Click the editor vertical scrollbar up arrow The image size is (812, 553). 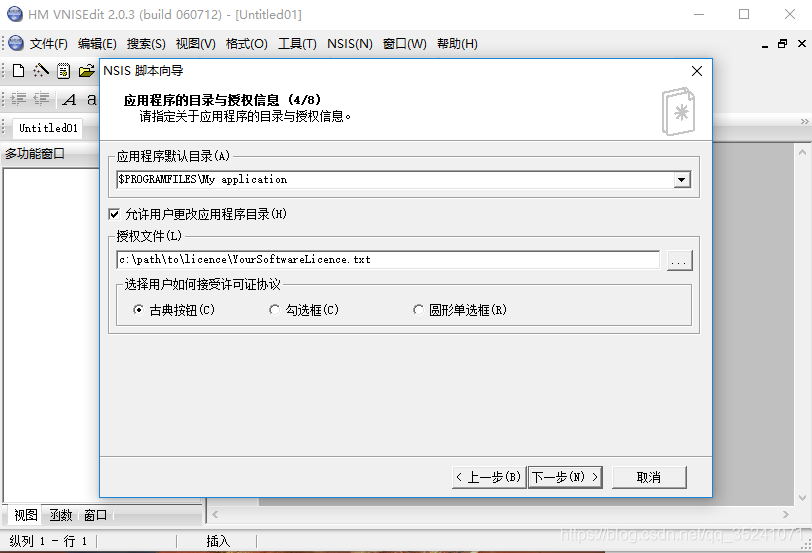point(802,152)
